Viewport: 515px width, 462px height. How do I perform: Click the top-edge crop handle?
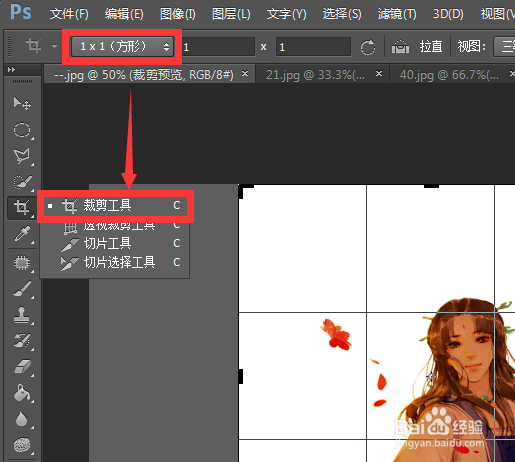click(x=431, y=186)
